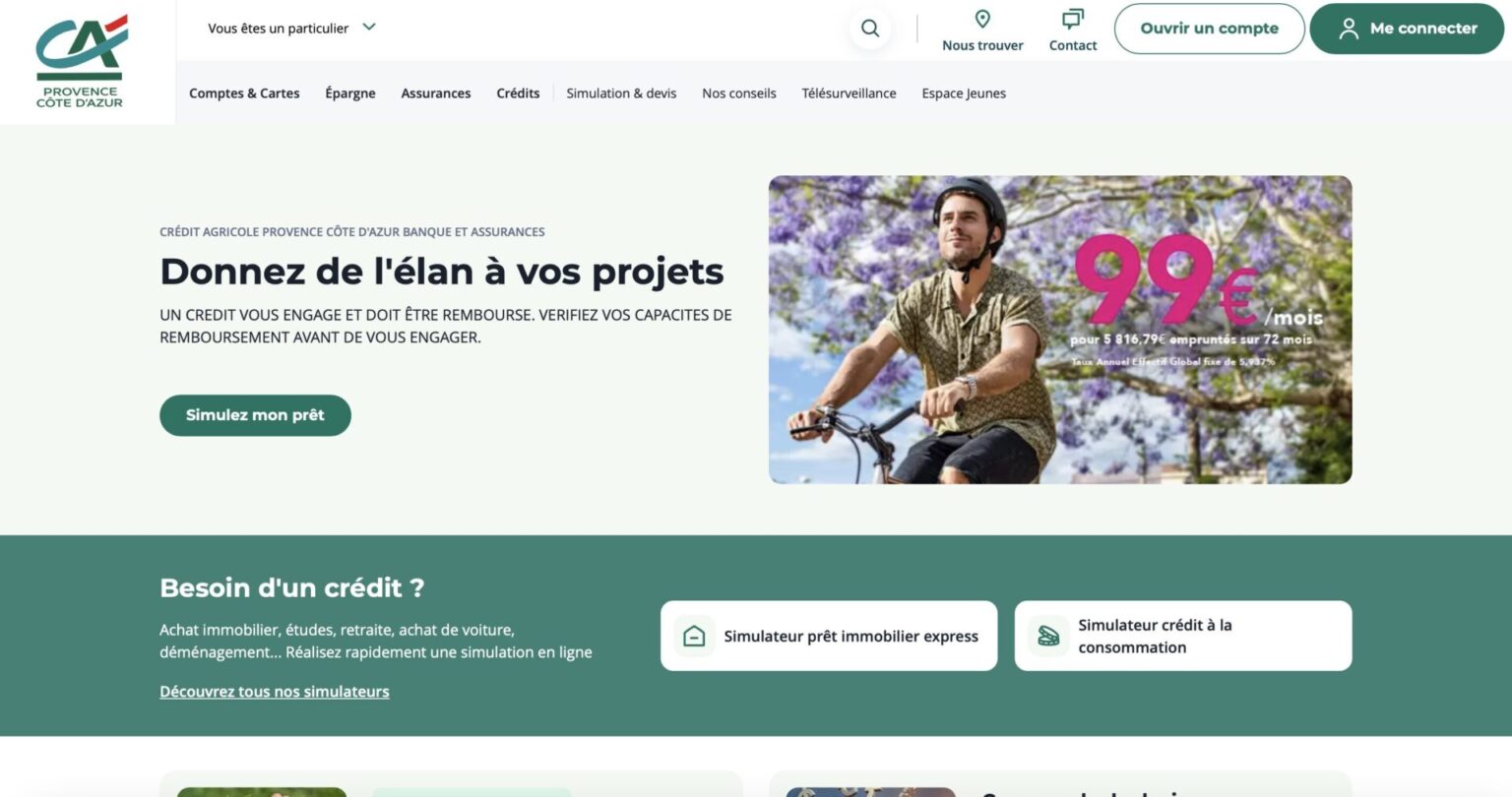Open Contact via the chat icon
This screenshot has height=797, width=1512.
click(x=1072, y=18)
